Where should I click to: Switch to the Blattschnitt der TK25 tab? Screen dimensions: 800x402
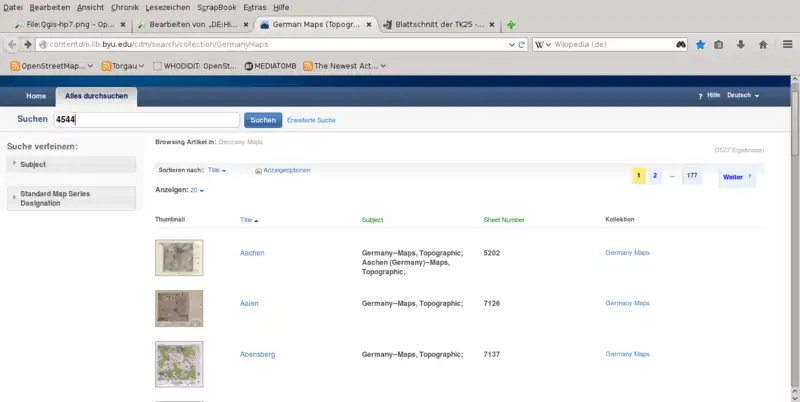click(436, 24)
